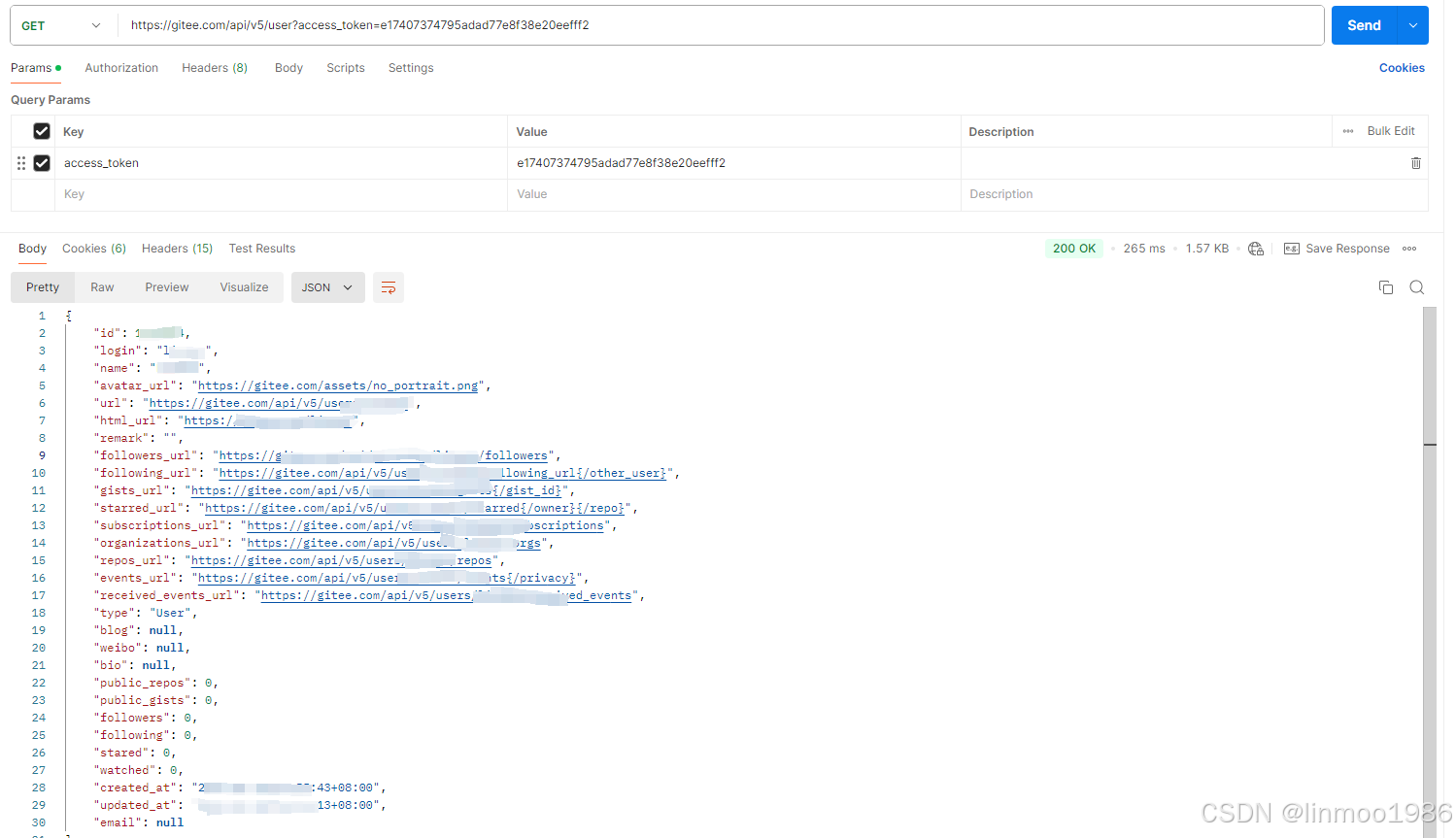The width and height of the screenshot is (1456, 838).
Task: Open the Send options dropdown arrow
Action: 1412,25
